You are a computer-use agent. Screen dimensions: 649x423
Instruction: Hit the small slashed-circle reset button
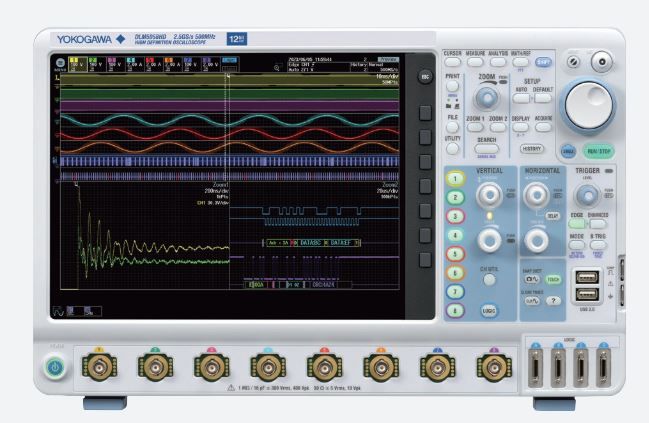(573, 62)
